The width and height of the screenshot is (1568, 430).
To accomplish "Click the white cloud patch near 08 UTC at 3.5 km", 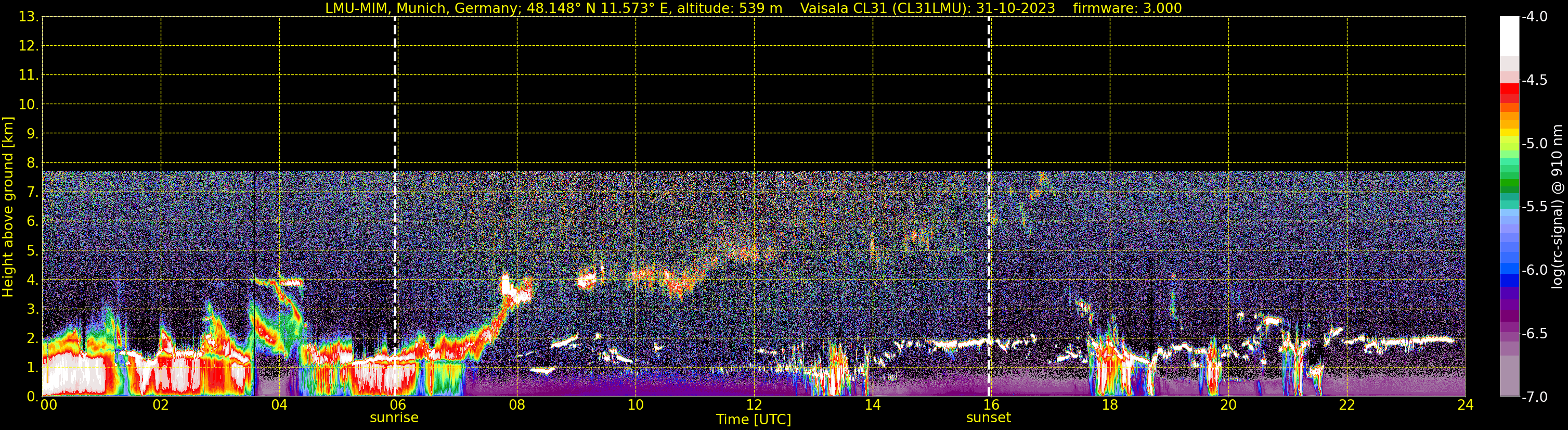I will coord(516,291).
